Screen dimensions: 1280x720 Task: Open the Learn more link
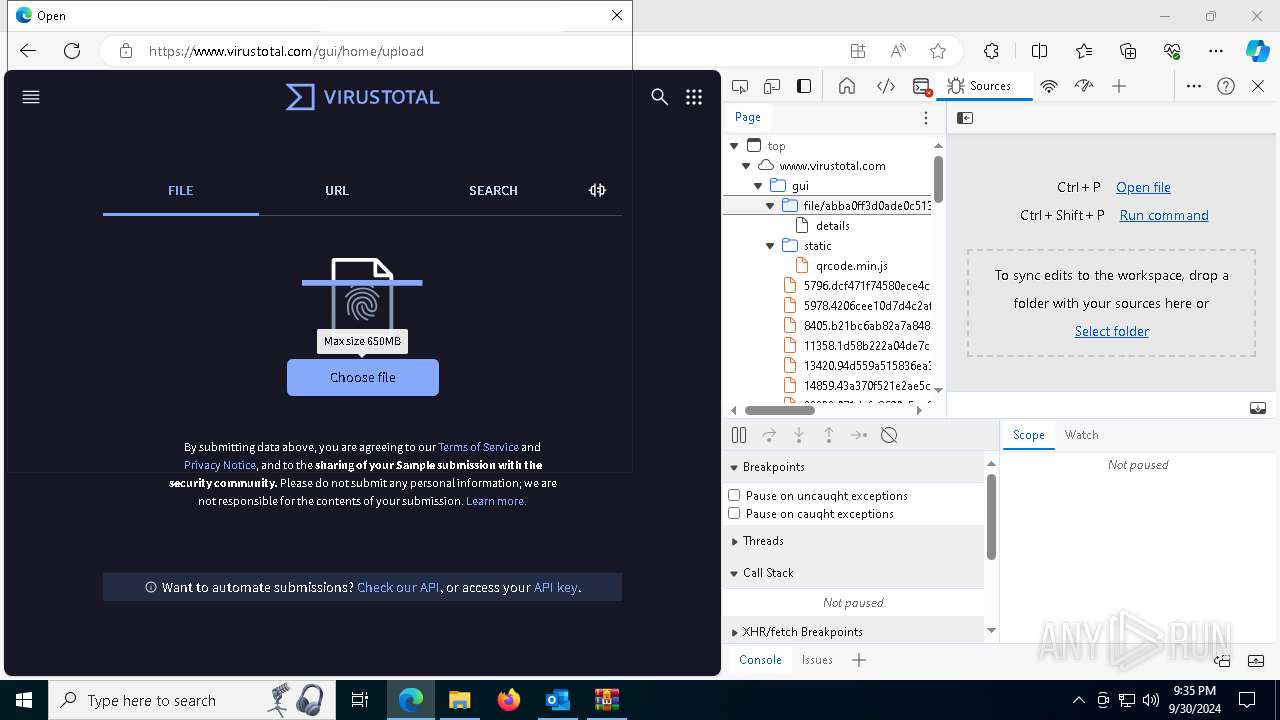coord(496,501)
